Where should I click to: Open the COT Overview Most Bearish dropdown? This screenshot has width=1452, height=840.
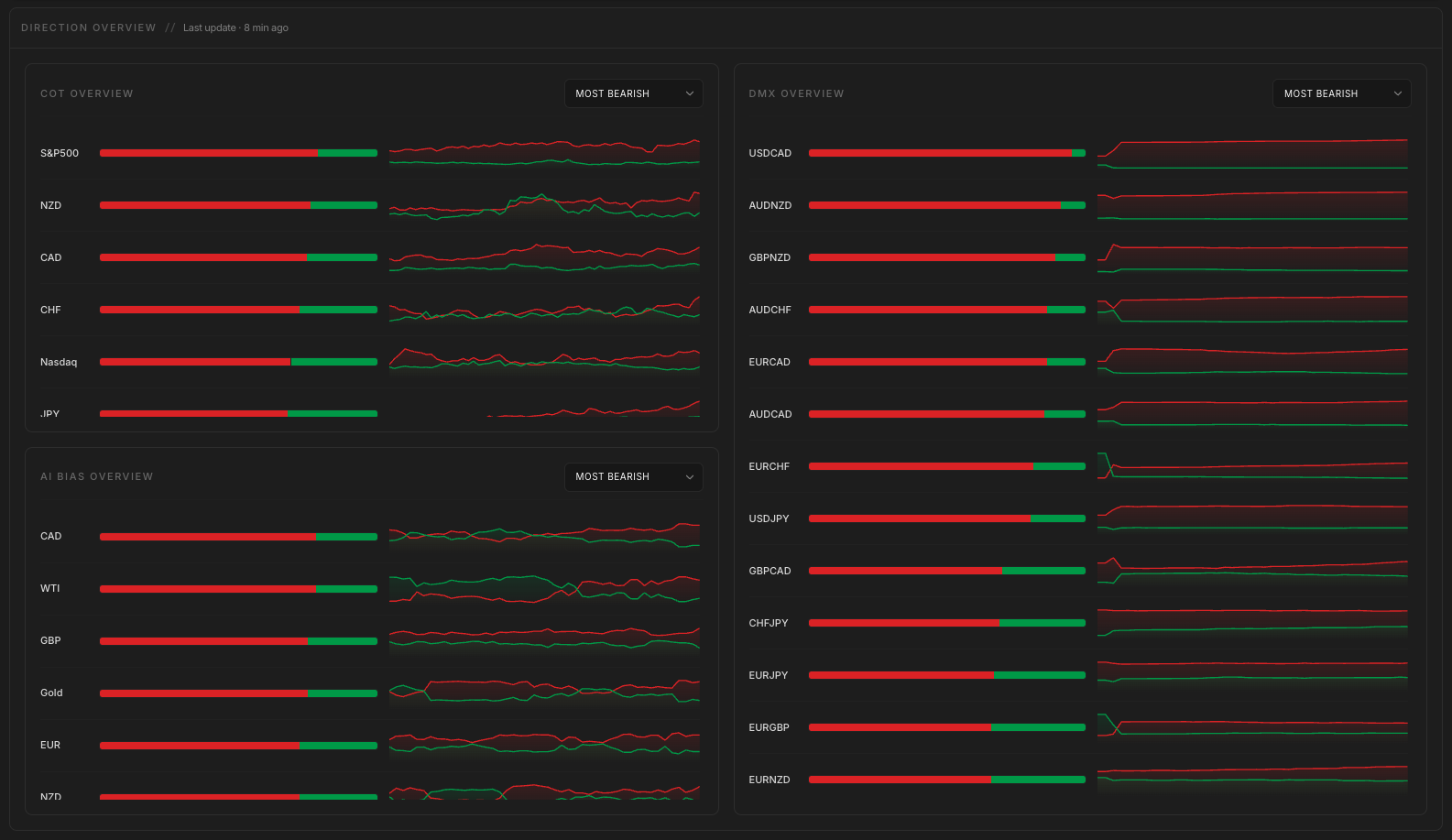[x=633, y=93]
